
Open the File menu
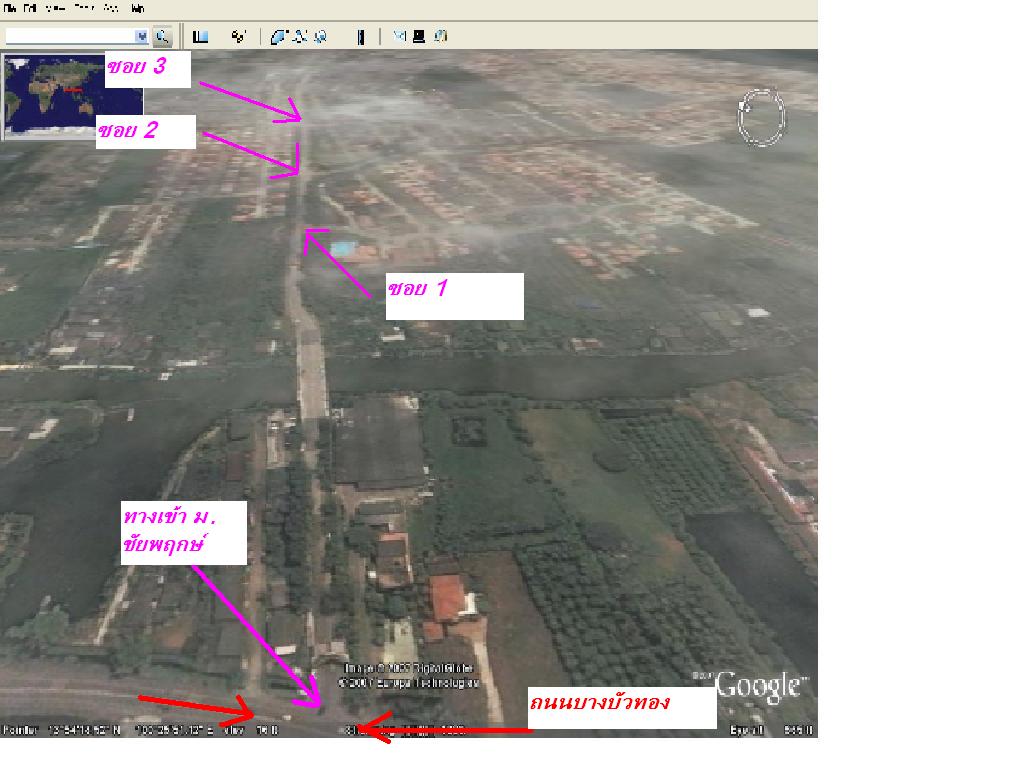9,8
